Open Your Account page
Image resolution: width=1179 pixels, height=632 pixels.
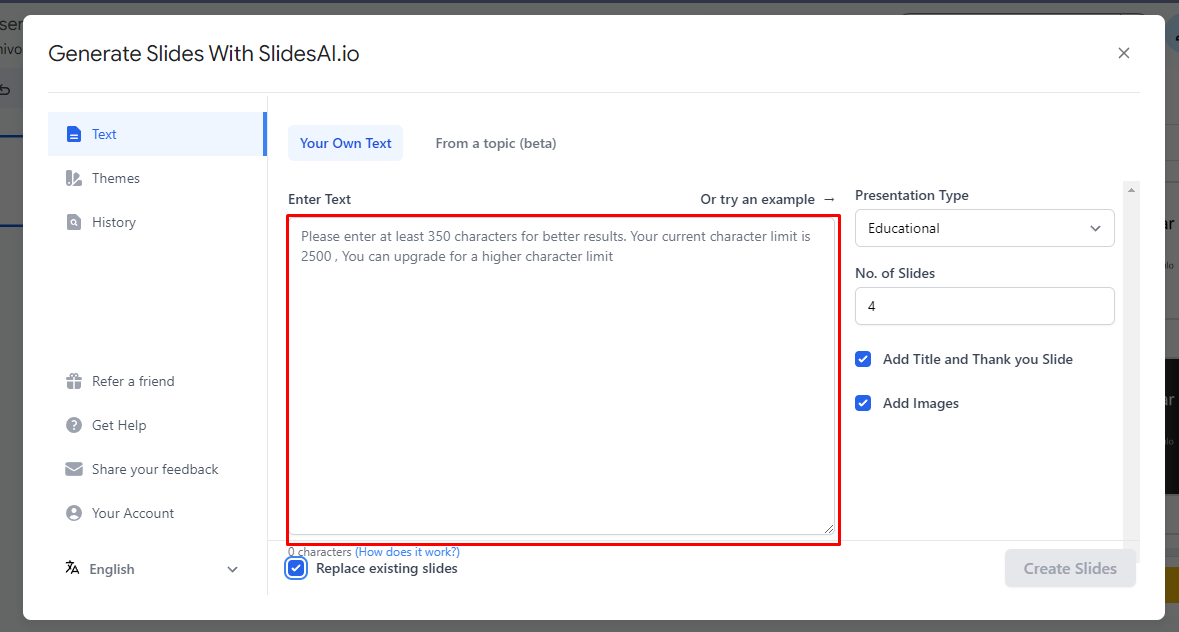click(133, 513)
